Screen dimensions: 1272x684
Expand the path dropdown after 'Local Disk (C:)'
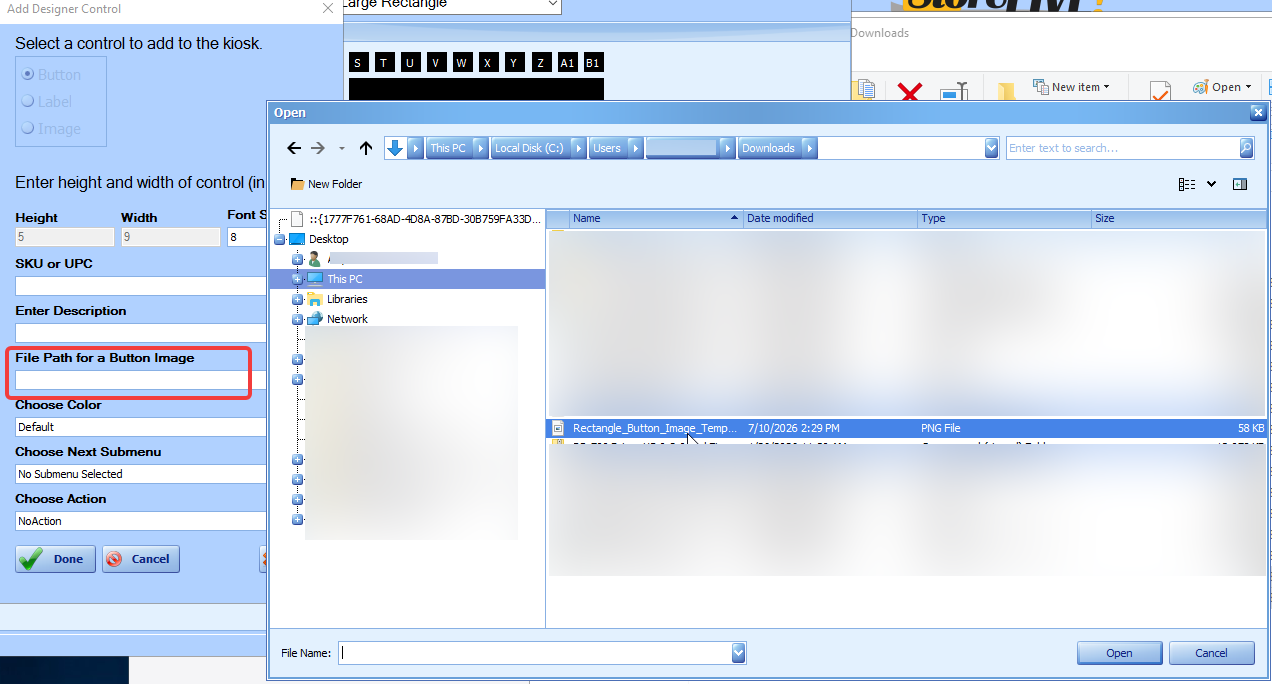point(578,148)
